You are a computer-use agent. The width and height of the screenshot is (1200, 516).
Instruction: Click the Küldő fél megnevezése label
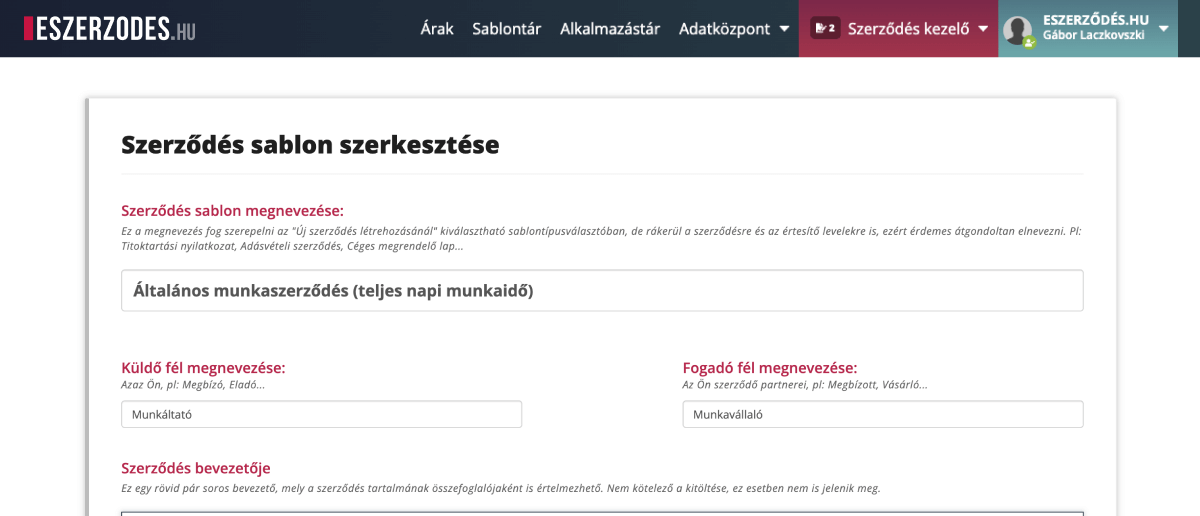pos(203,368)
